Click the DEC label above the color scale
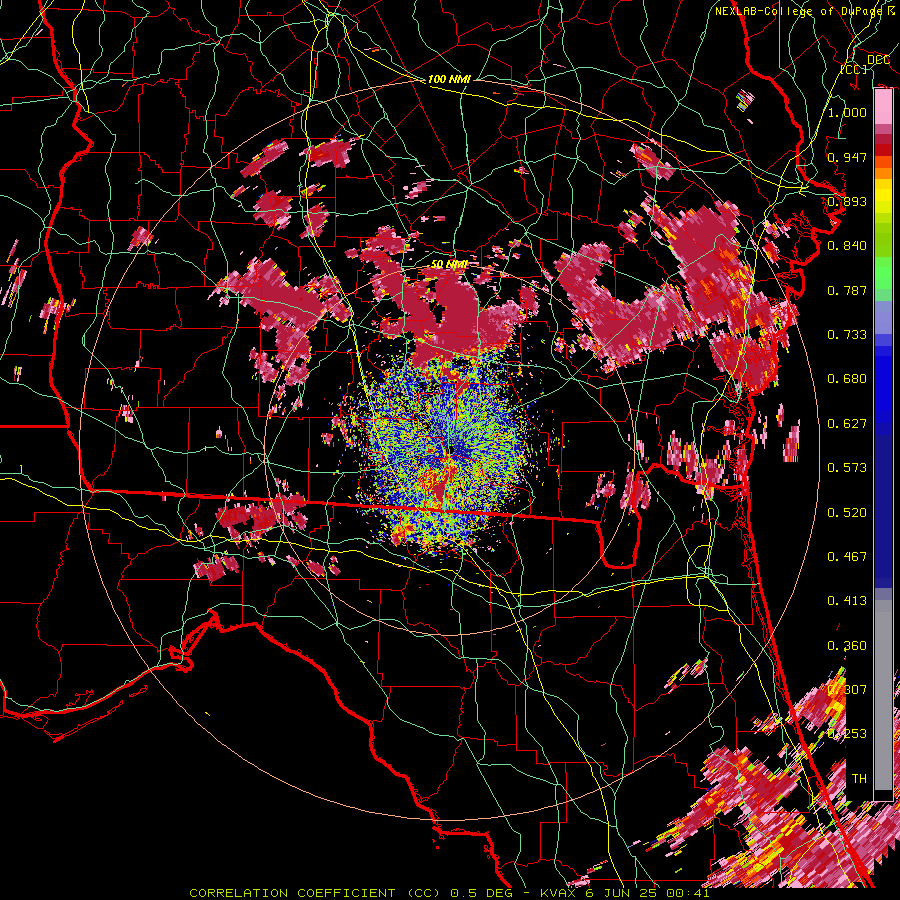 point(878,60)
